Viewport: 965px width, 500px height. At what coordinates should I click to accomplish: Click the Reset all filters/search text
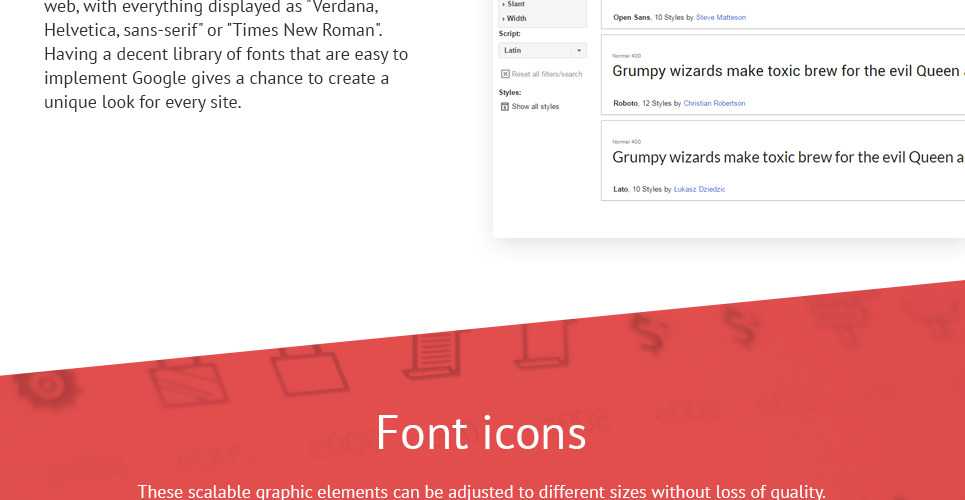[546, 74]
